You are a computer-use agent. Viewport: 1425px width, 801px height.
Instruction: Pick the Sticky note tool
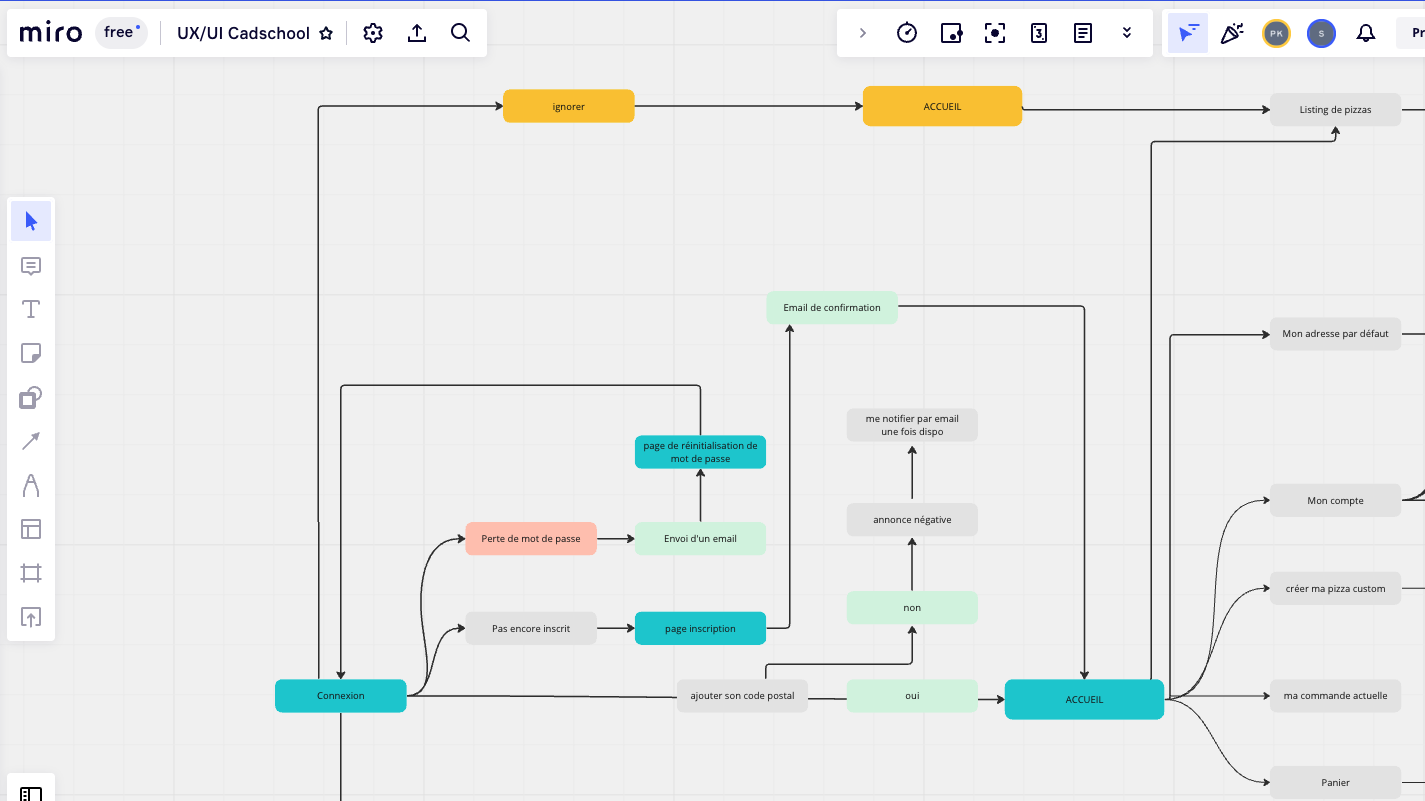point(31,353)
